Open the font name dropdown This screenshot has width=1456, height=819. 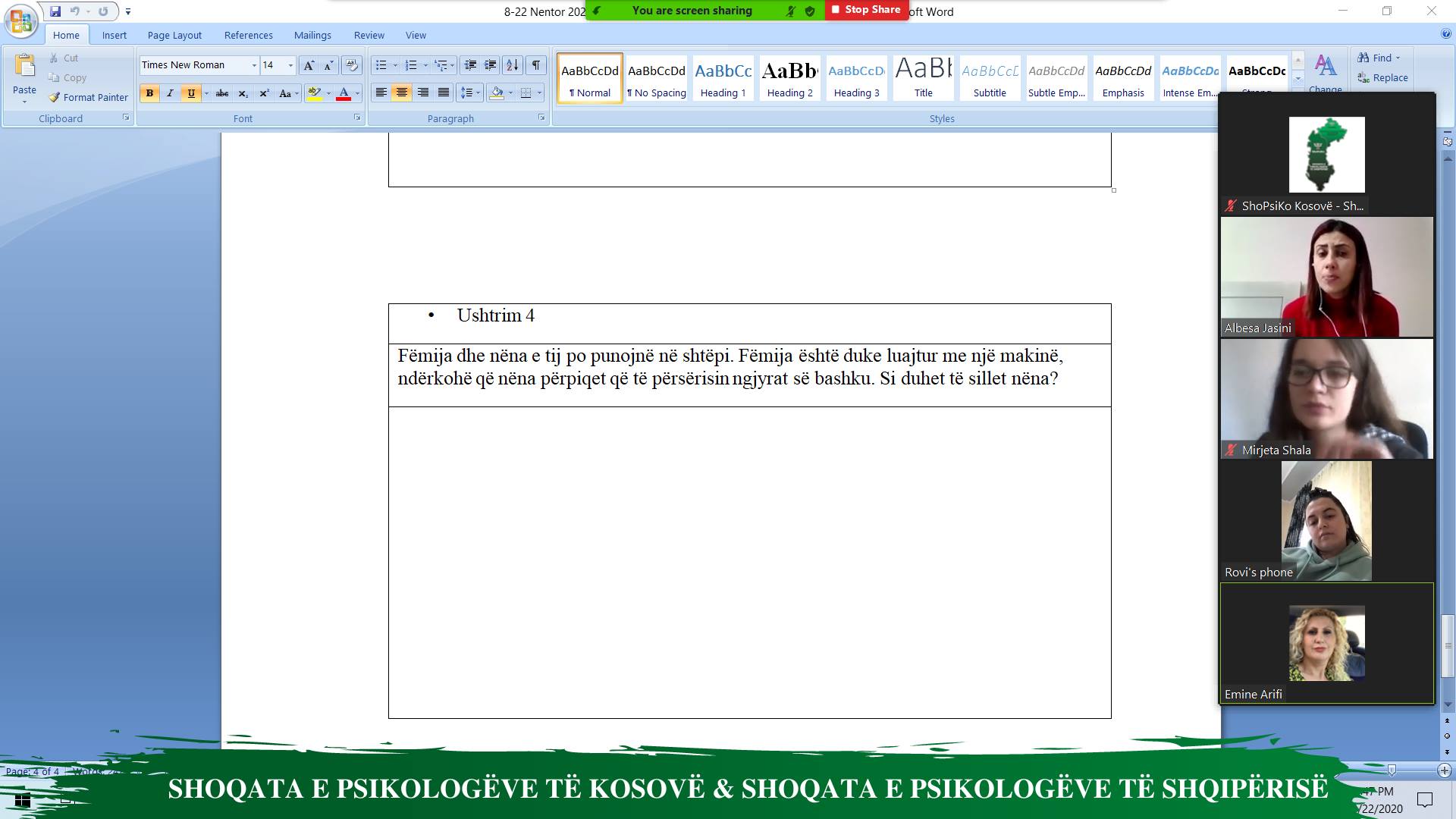[x=254, y=65]
